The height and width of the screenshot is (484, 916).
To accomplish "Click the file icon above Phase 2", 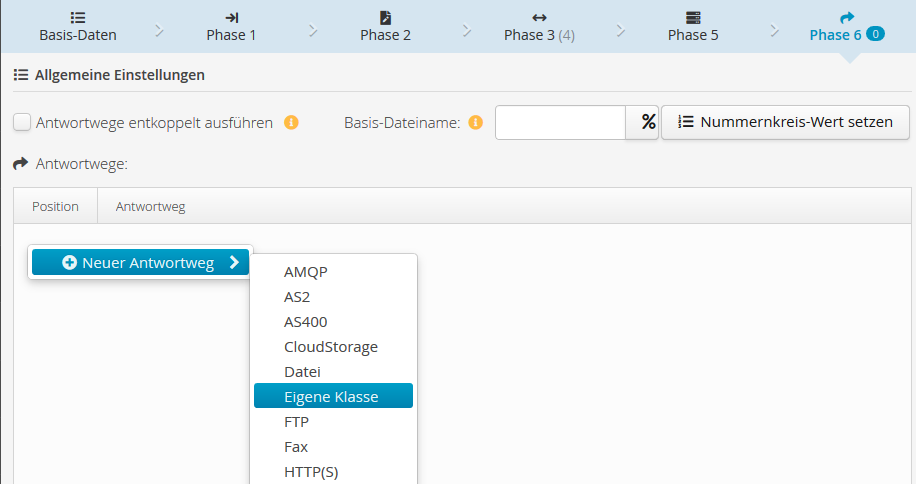I will [385, 18].
